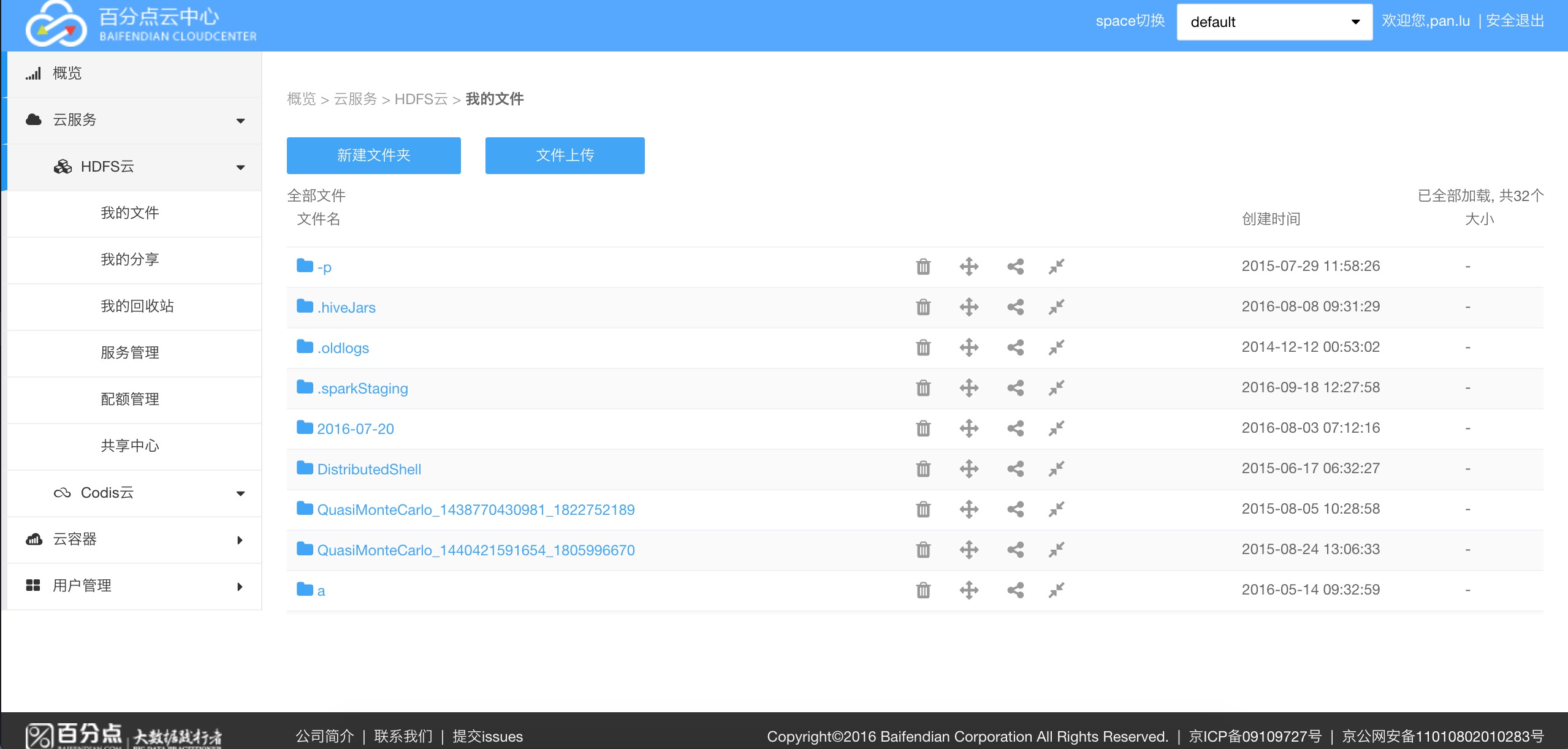Expand the Codis云 submenu
Image resolution: width=1568 pixels, height=749 pixels.
tap(147, 493)
